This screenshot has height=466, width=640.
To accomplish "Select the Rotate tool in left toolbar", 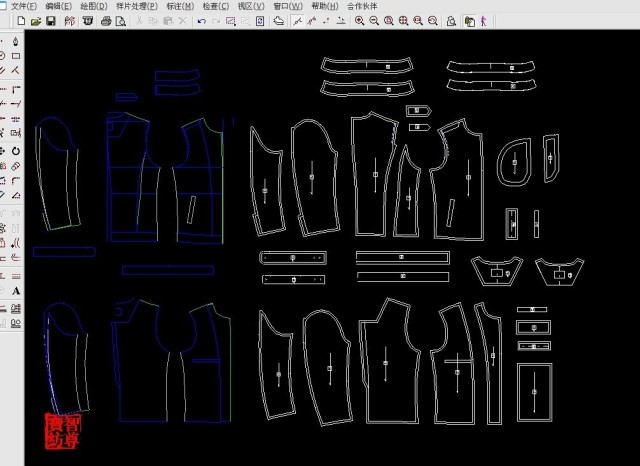I will point(16,151).
